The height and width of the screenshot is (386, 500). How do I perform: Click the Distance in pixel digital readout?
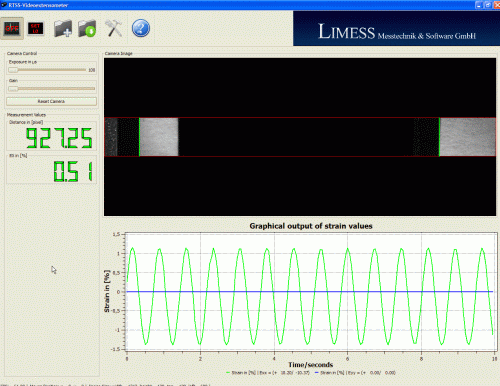(59, 138)
